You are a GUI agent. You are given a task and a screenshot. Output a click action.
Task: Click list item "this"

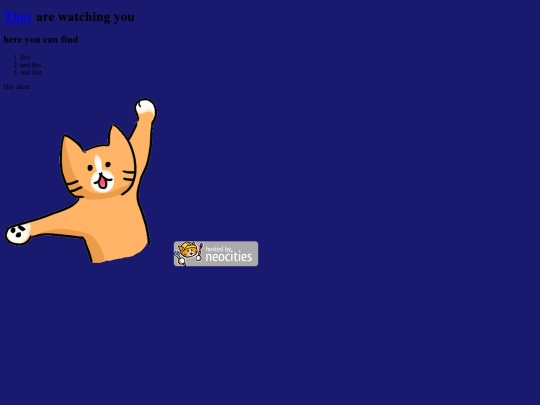coord(25,57)
